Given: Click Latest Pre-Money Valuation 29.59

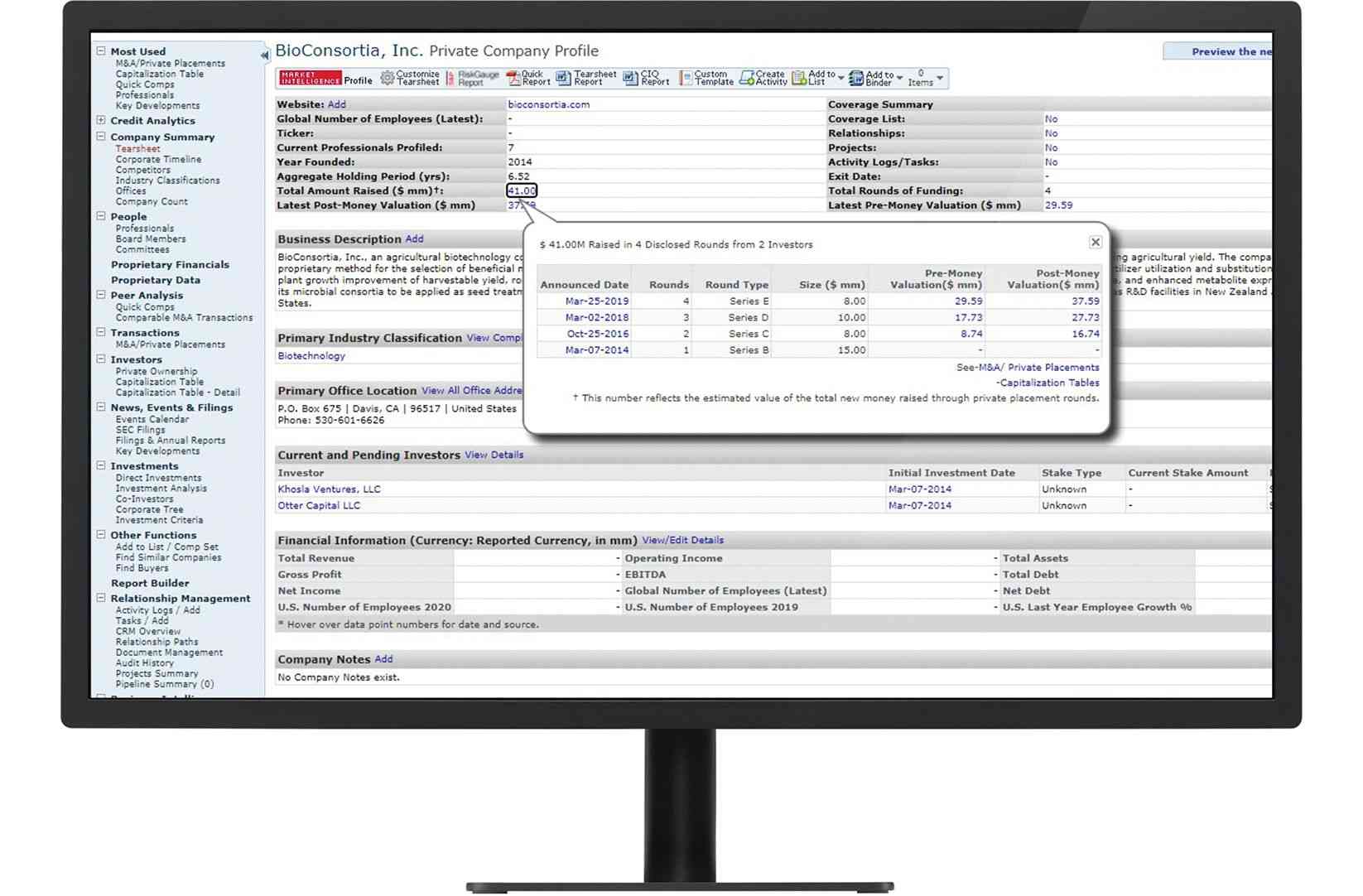Looking at the screenshot, I should coord(1058,205).
